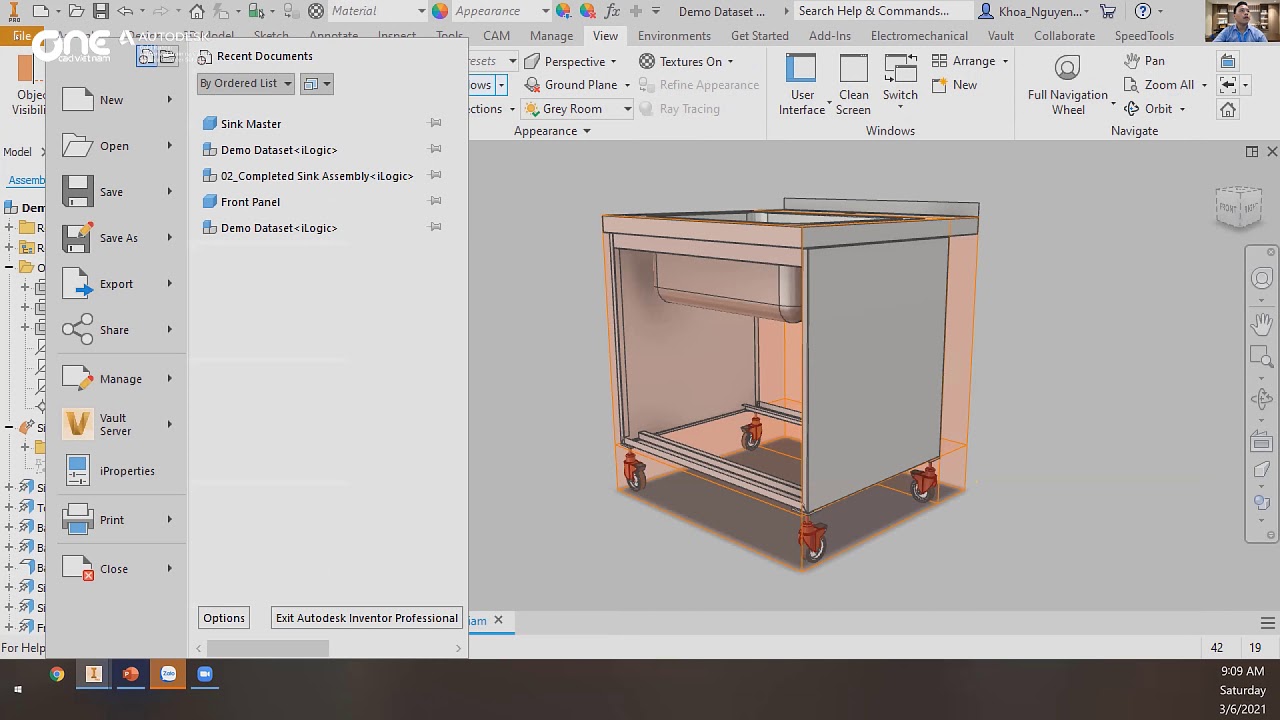
Task: Choose Export in the File menu
Action: click(117, 284)
